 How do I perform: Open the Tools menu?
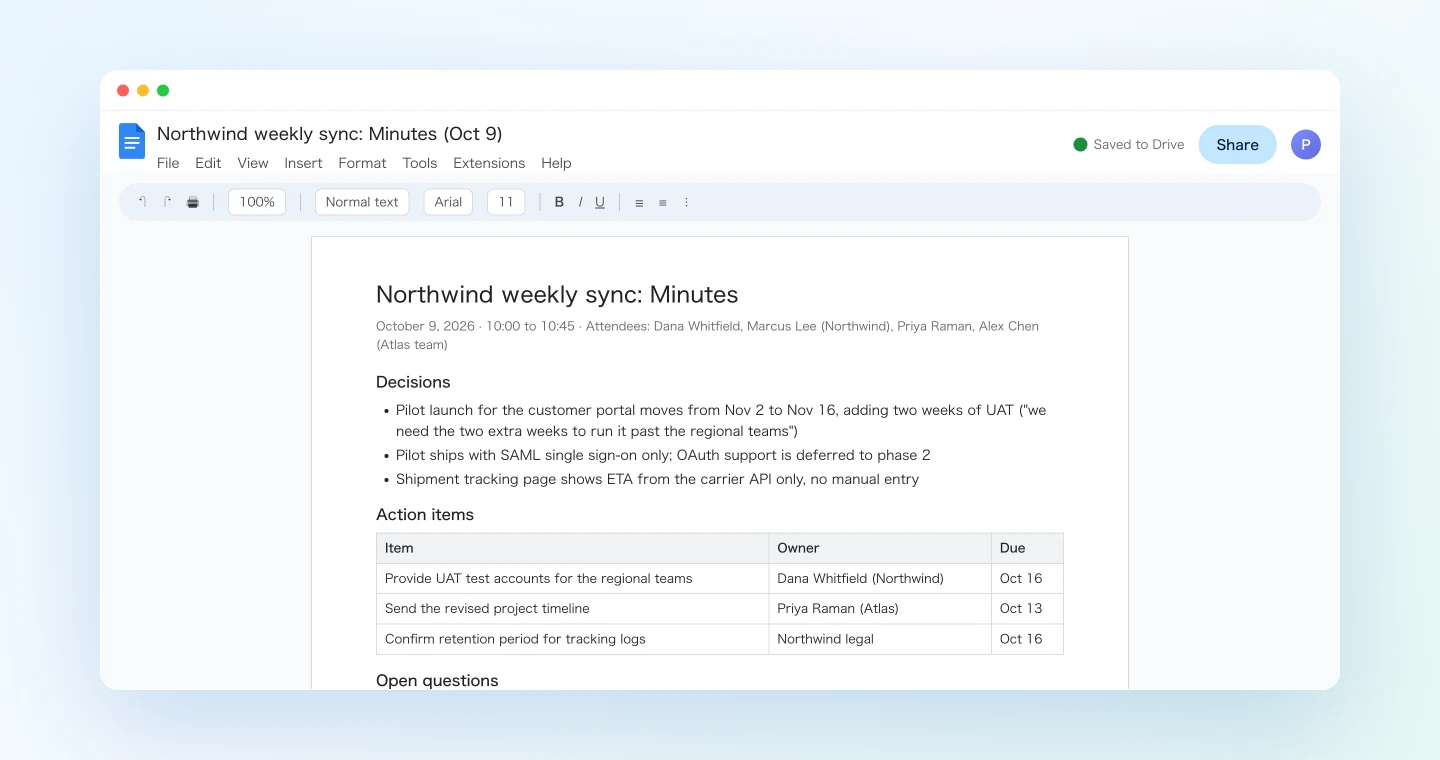(420, 163)
